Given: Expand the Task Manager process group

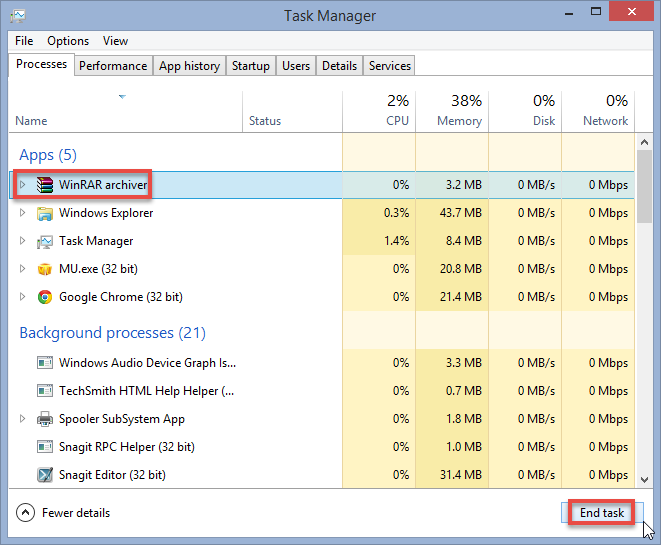Looking at the screenshot, I should click(23, 241).
